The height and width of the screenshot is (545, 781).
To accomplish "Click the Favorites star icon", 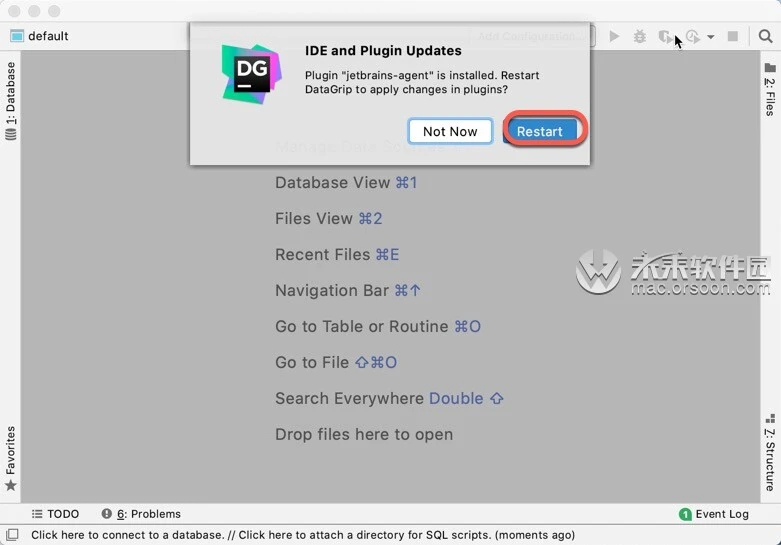I will 10,485.
